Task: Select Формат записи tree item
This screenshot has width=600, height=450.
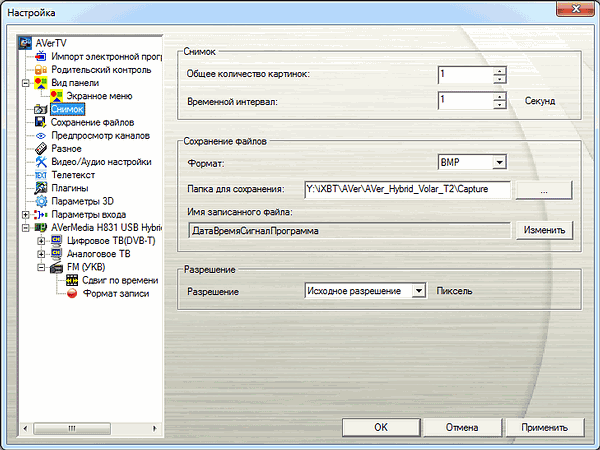Action: (116, 293)
